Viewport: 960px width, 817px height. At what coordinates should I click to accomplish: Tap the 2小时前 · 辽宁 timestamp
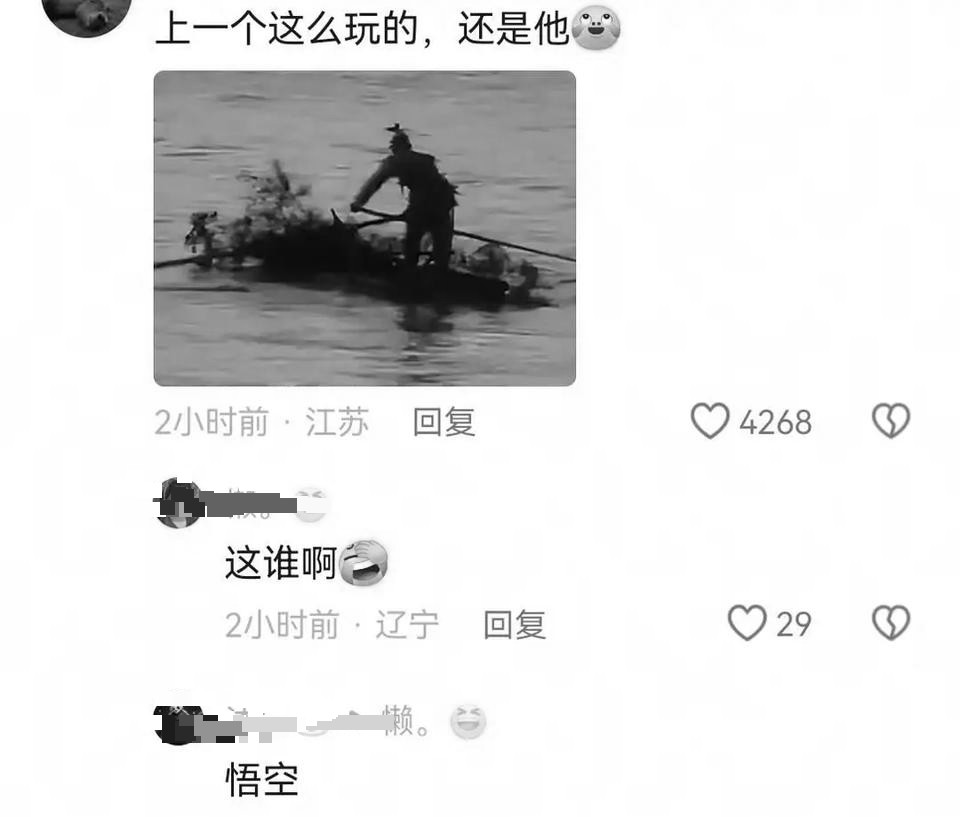(332, 625)
